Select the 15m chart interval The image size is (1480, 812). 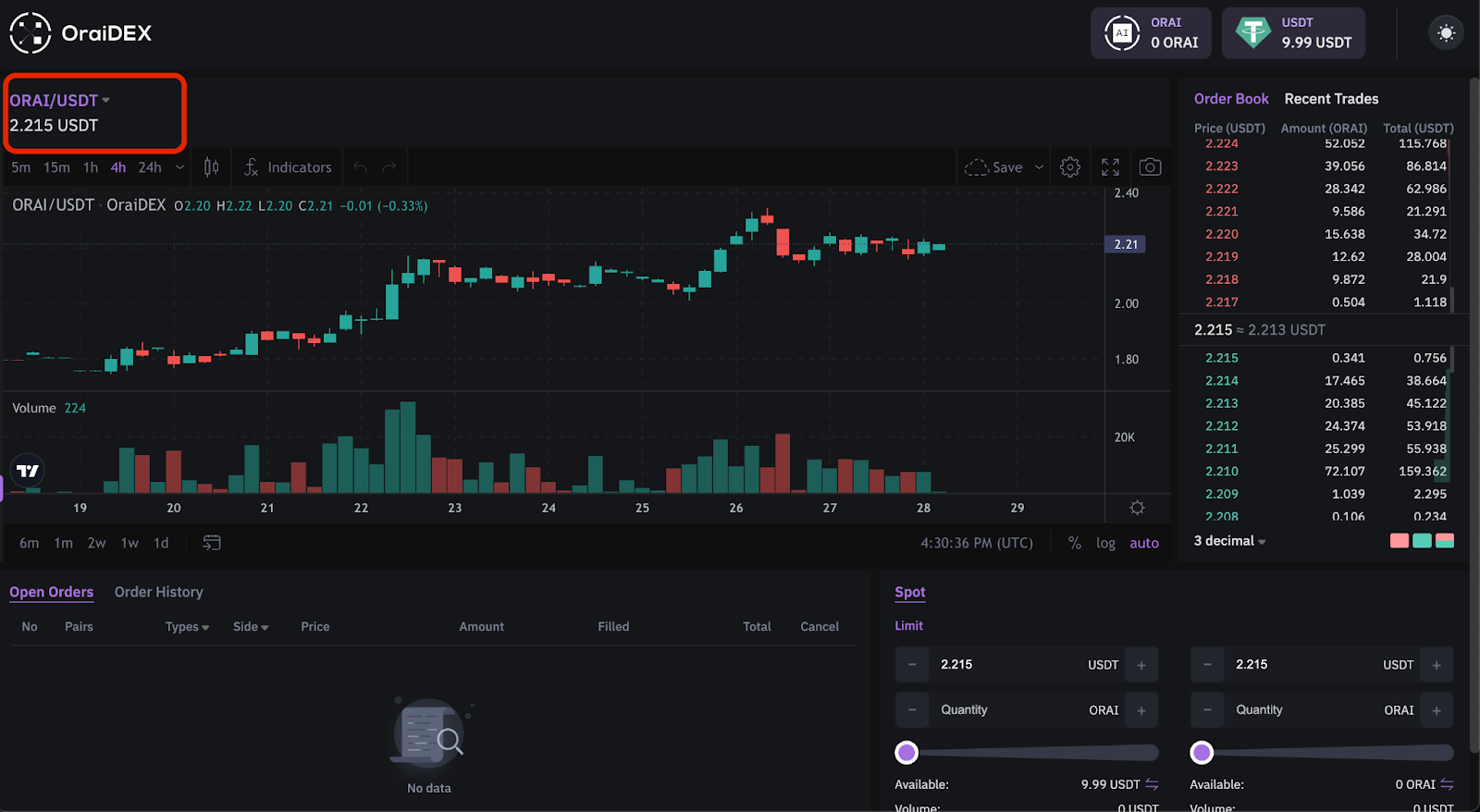(x=56, y=167)
